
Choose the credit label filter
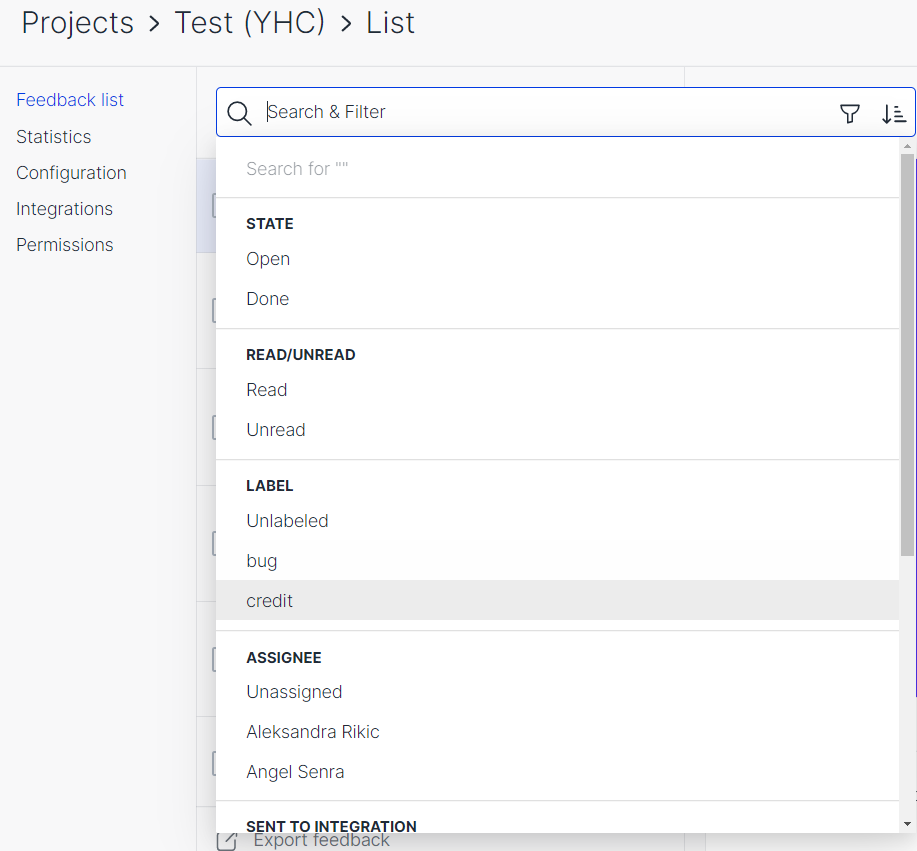(557, 601)
